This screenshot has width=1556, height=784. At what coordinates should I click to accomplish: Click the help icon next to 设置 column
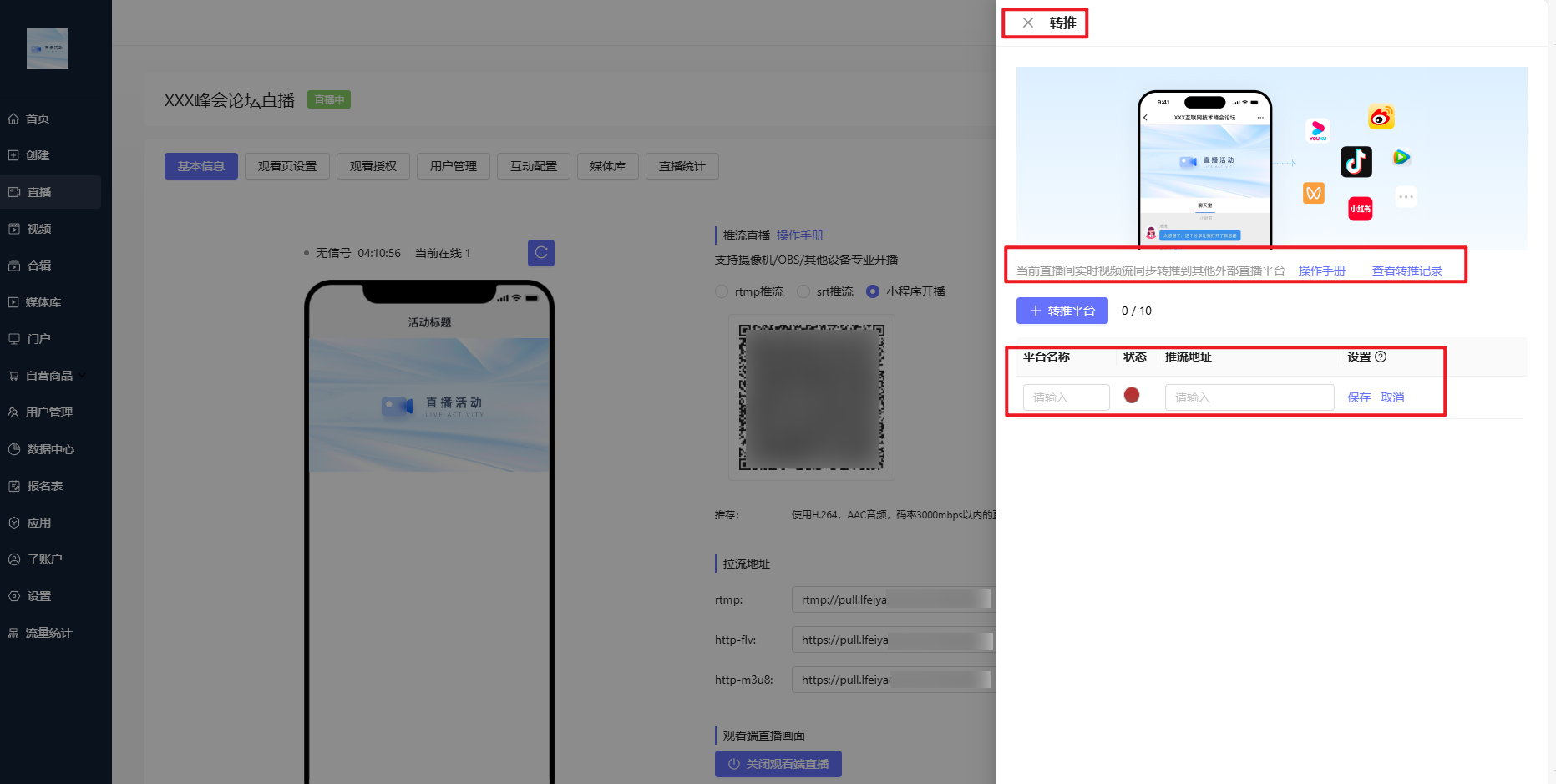1381,357
